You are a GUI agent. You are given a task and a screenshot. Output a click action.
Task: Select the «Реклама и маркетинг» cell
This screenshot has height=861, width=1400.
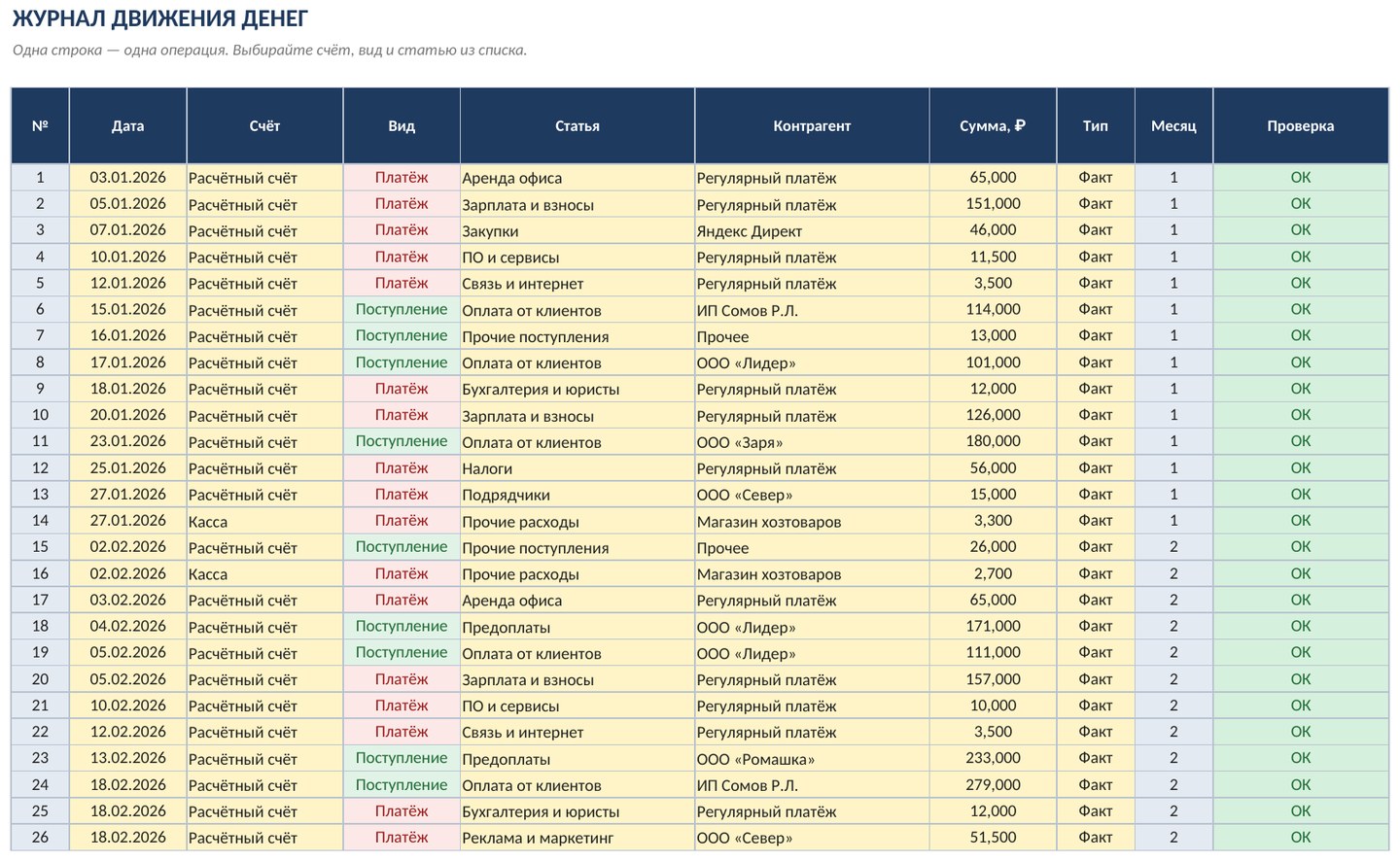point(577,837)
